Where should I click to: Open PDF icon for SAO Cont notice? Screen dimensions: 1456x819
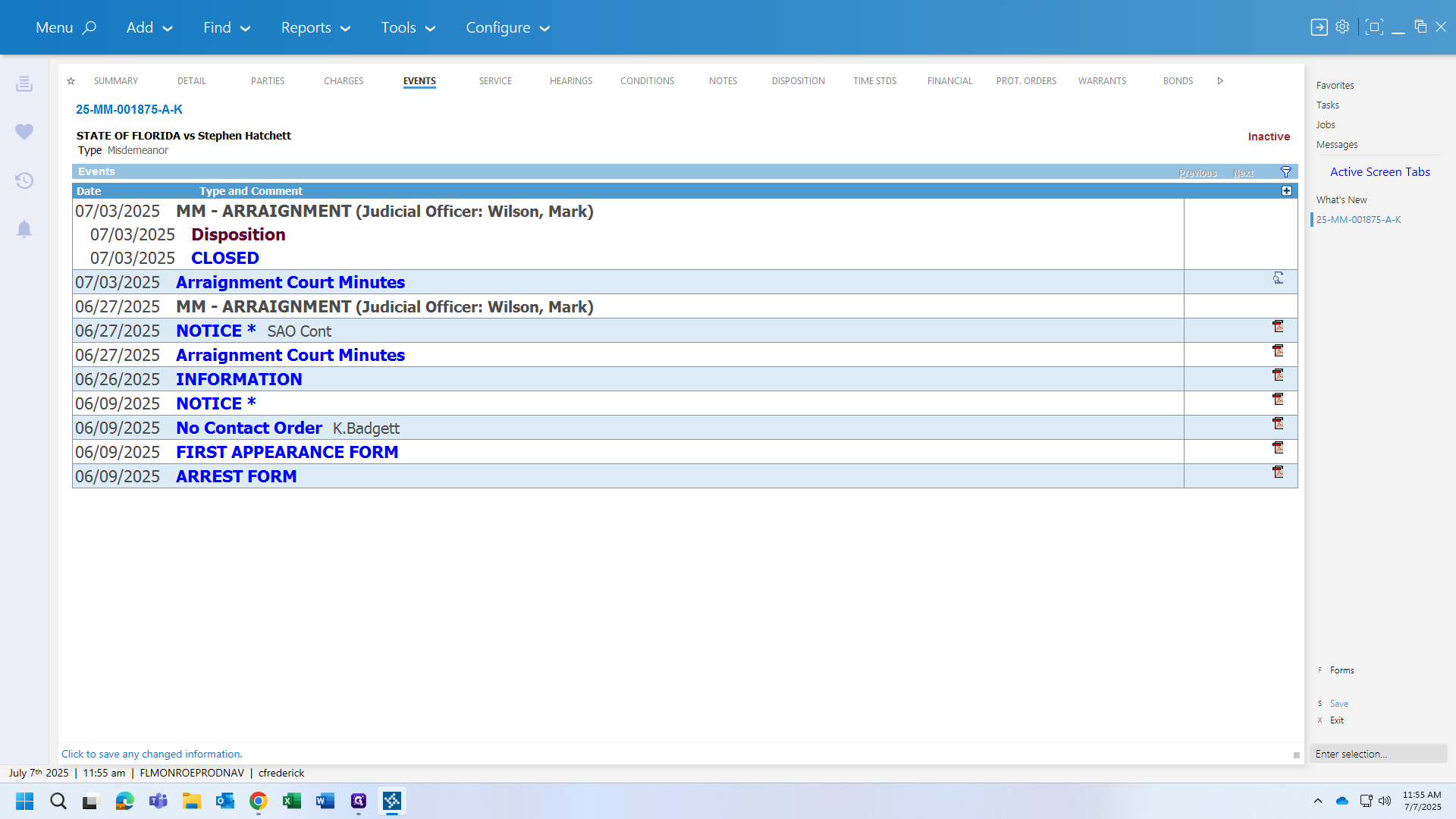[x=1278, y=326]
